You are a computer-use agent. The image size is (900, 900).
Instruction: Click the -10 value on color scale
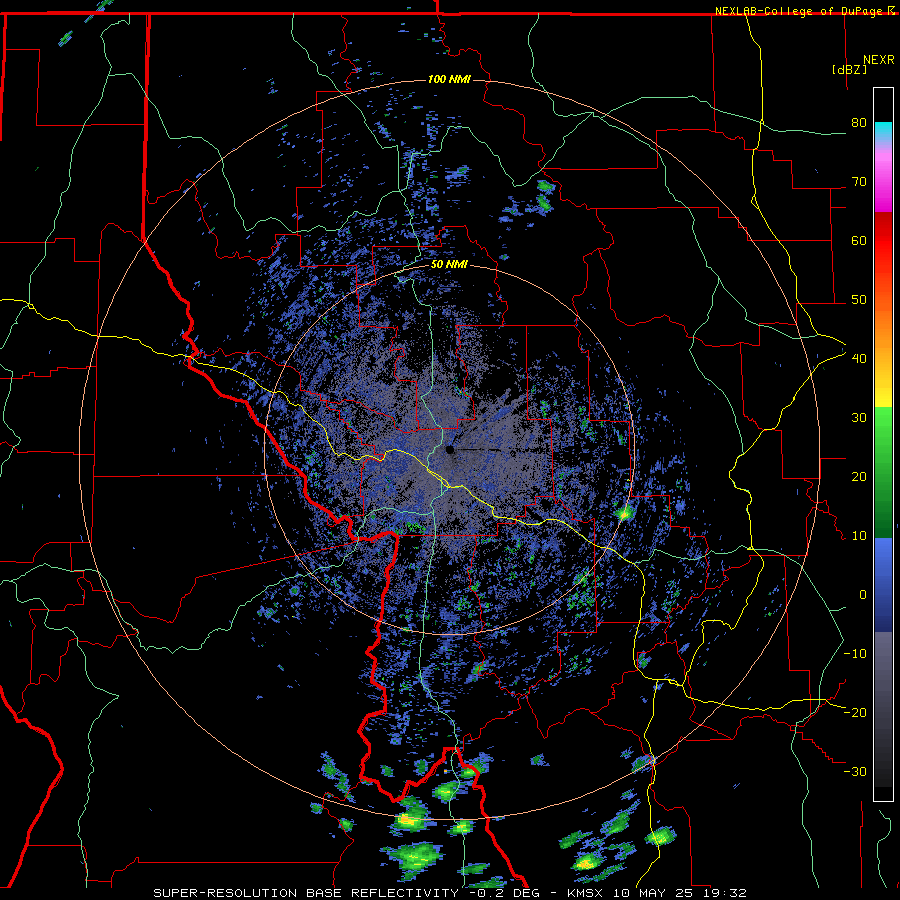[855, 654]
